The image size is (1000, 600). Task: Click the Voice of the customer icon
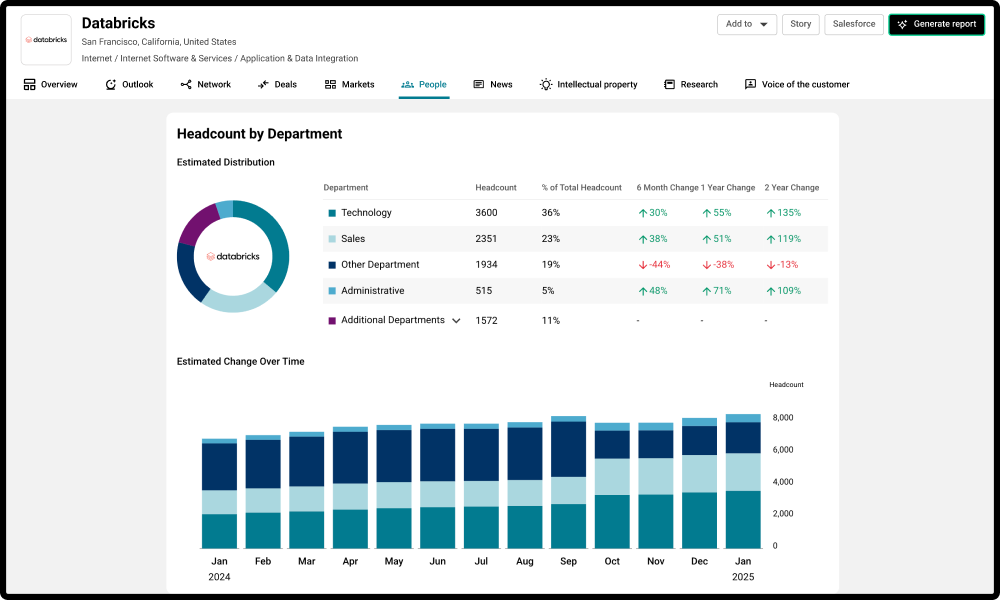coord(751,85)
